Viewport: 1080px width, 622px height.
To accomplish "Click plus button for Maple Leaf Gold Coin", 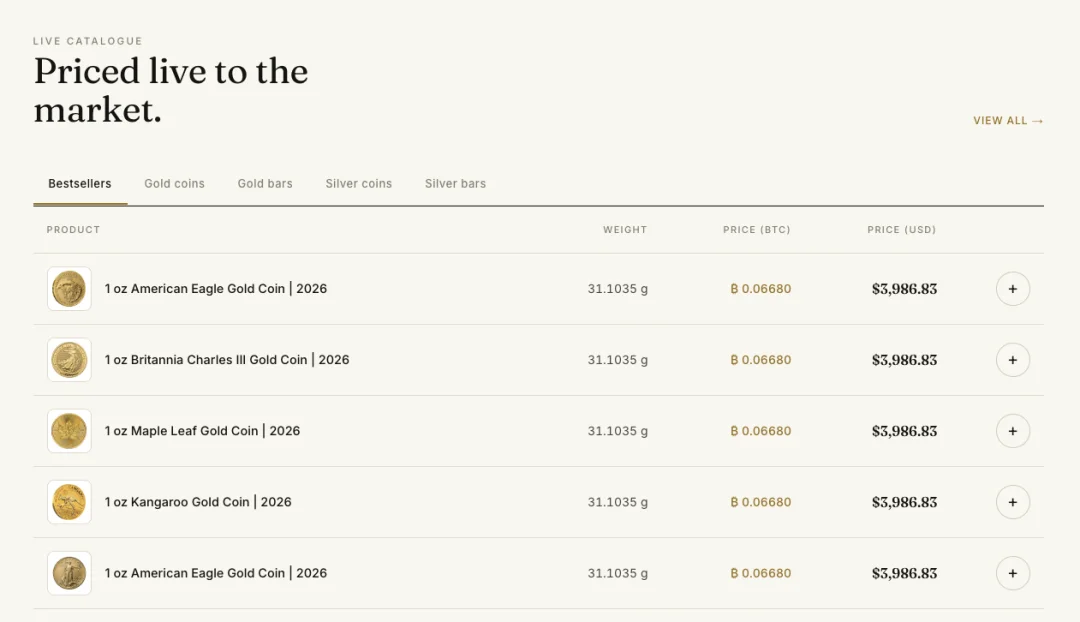I will [x=1012, y=431].
